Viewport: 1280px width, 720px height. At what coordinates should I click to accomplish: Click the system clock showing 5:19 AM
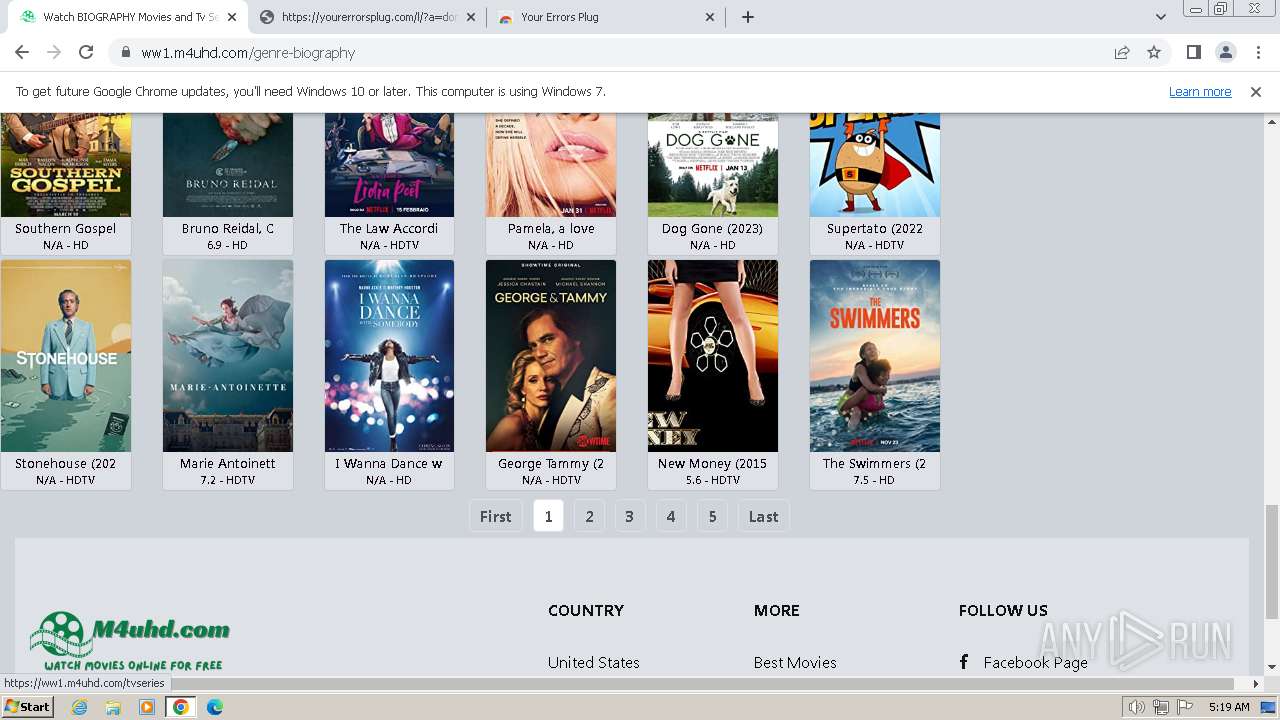[x=1229, y=707]
